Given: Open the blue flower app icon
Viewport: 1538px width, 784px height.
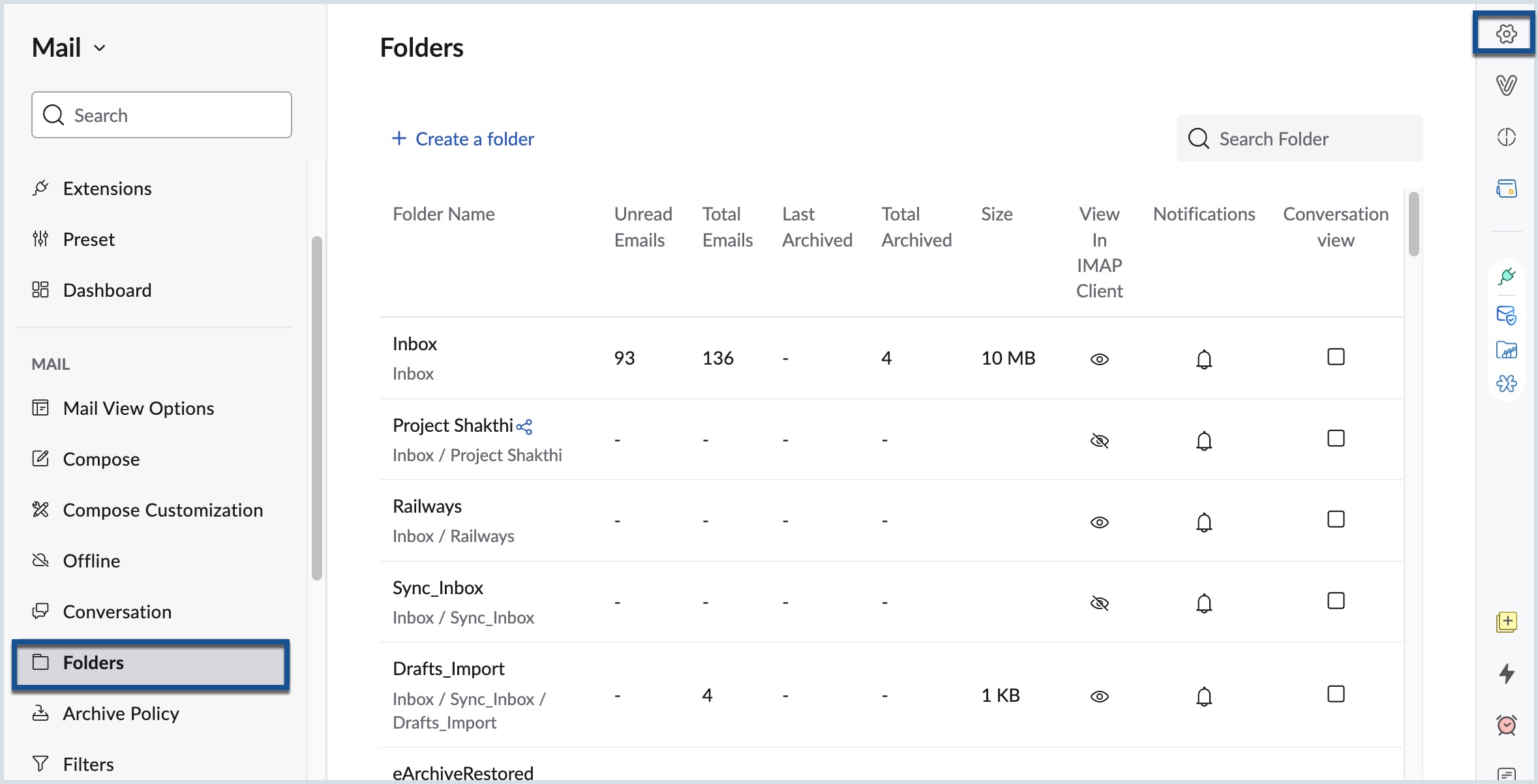Looking at the screenshot, I should click(x=1507, y=383).
